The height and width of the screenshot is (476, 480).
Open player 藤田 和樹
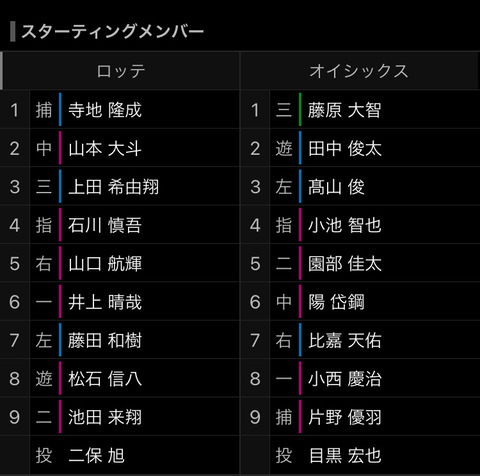point(105,340)
